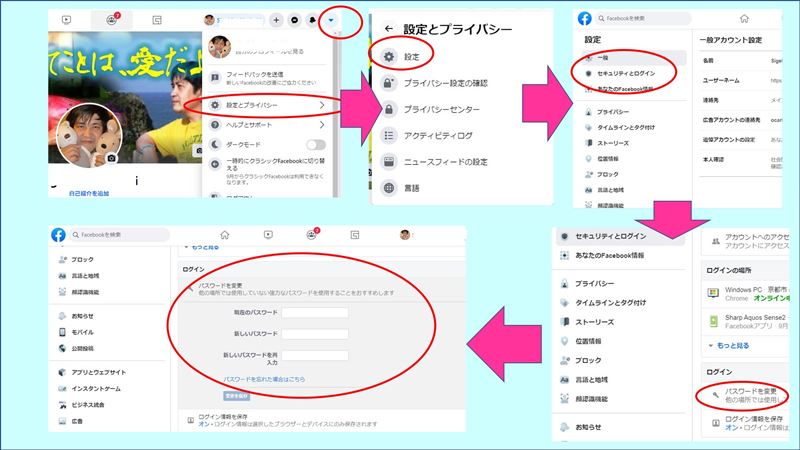The height and width of the screenshot is (450, 800).
Task: Click camera icon on the cover photo
Action: [x=198, y=151]
